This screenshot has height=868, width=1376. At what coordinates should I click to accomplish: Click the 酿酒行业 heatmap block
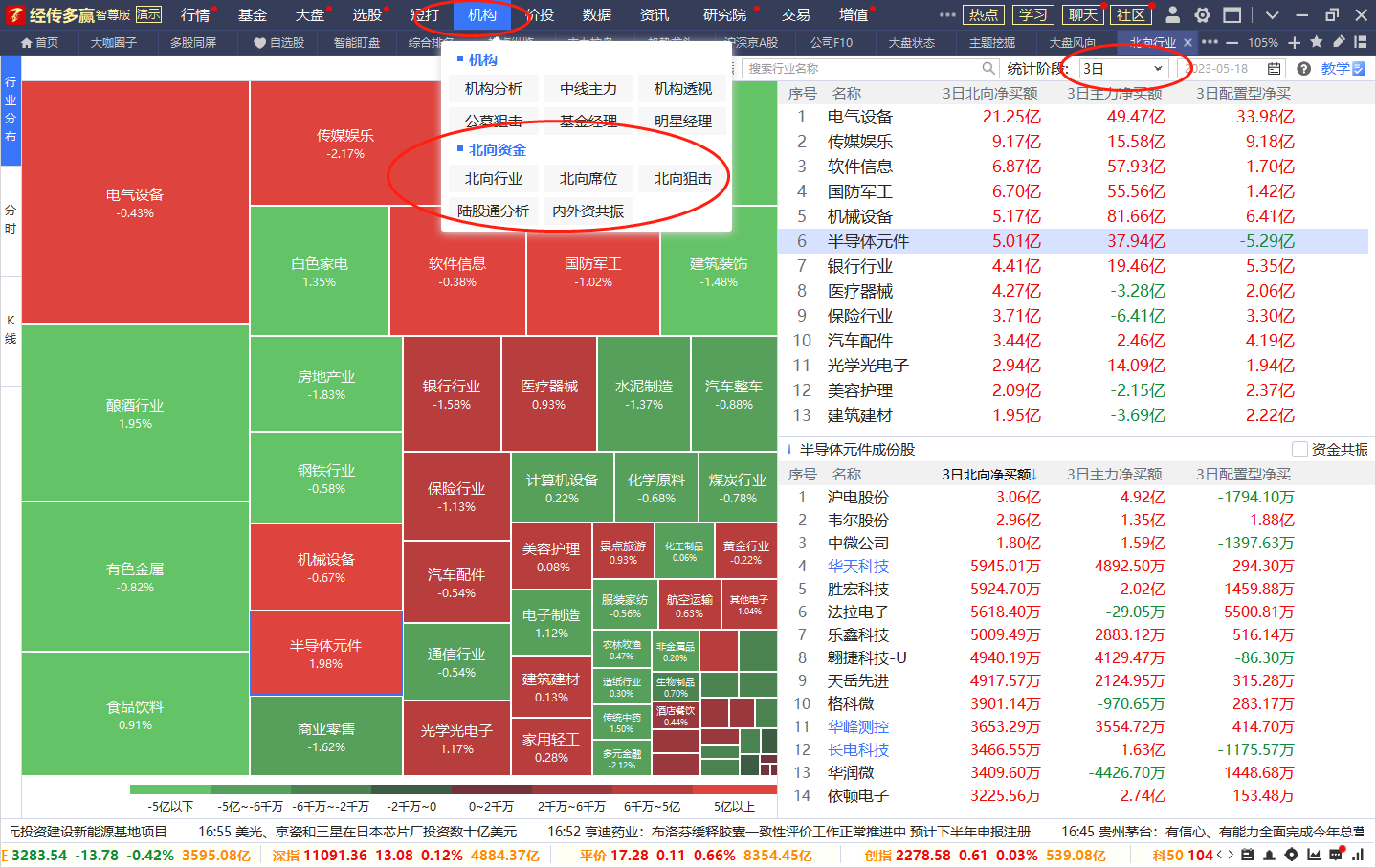click(x=135, y=412)
